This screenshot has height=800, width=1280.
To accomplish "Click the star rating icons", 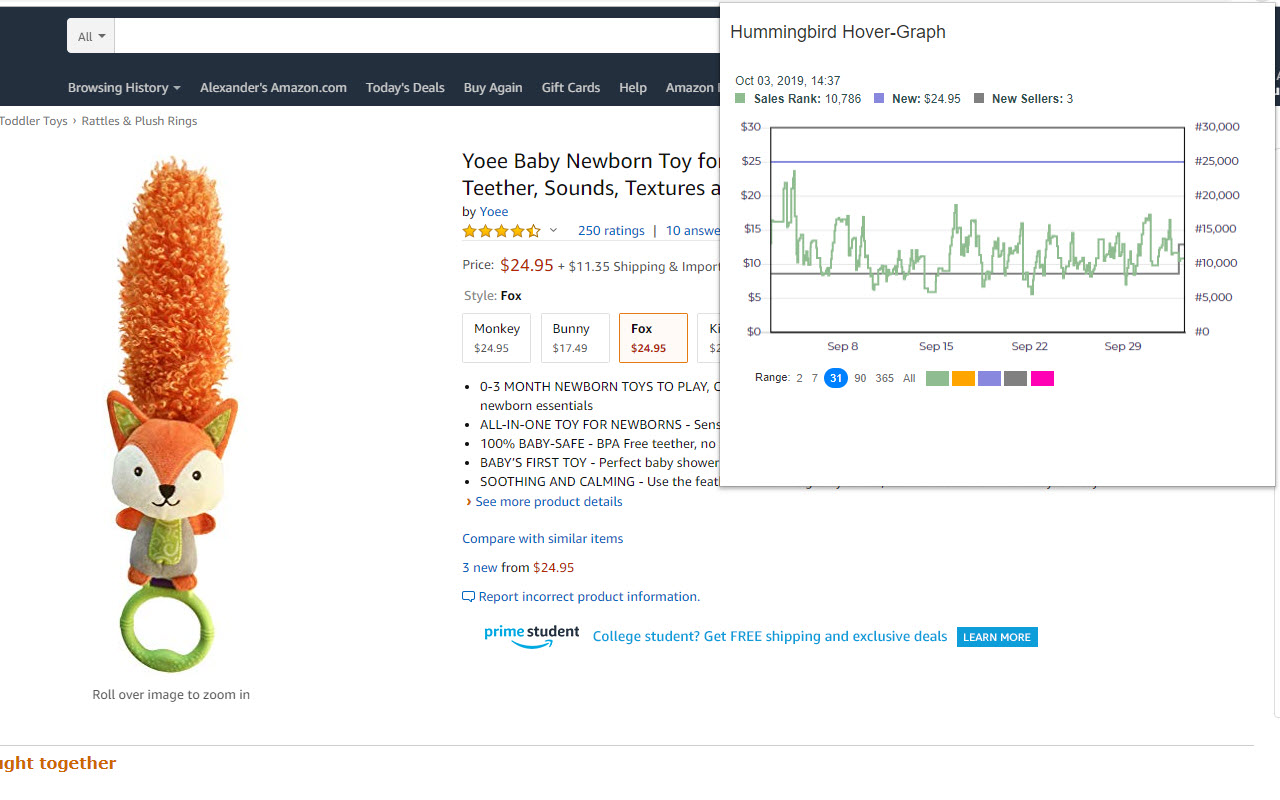I will 501,231.
